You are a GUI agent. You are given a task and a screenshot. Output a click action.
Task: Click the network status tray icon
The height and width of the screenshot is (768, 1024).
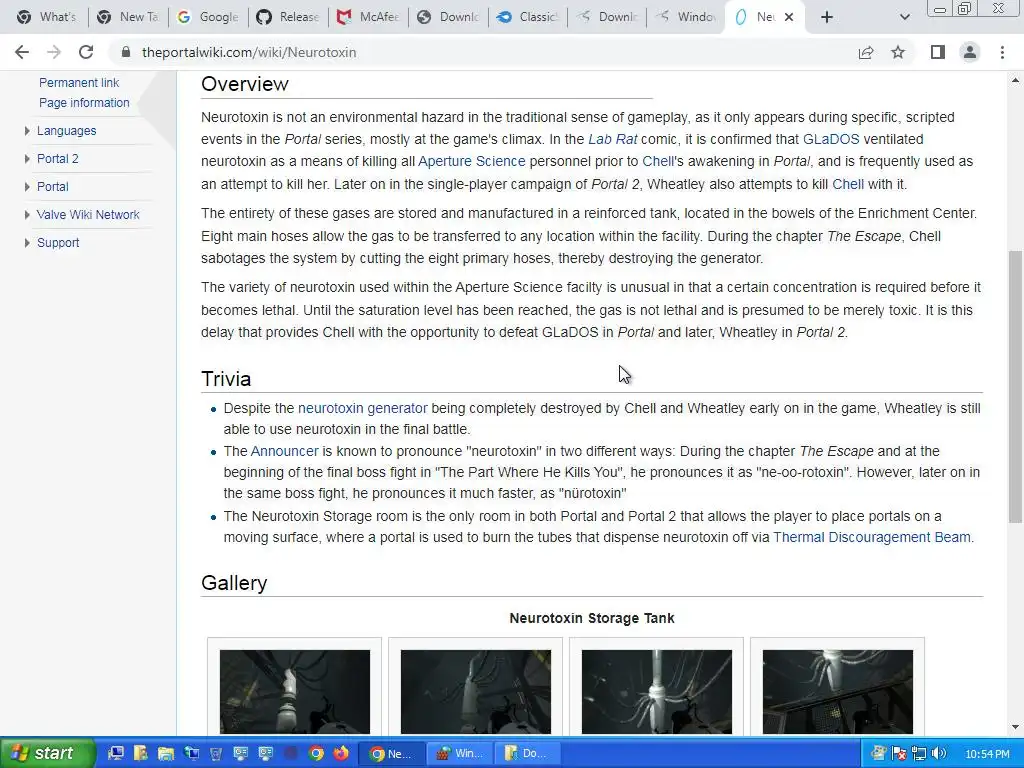pos(919,753)
